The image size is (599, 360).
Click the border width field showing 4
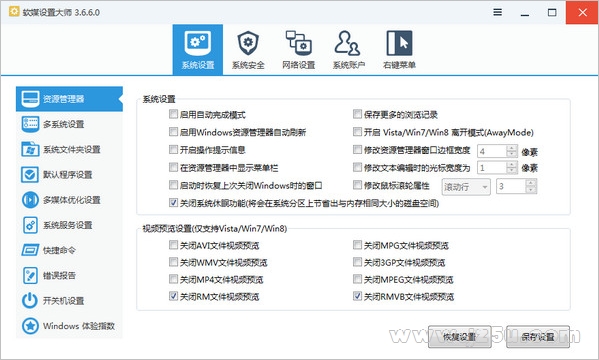click(x=492, y=151)
